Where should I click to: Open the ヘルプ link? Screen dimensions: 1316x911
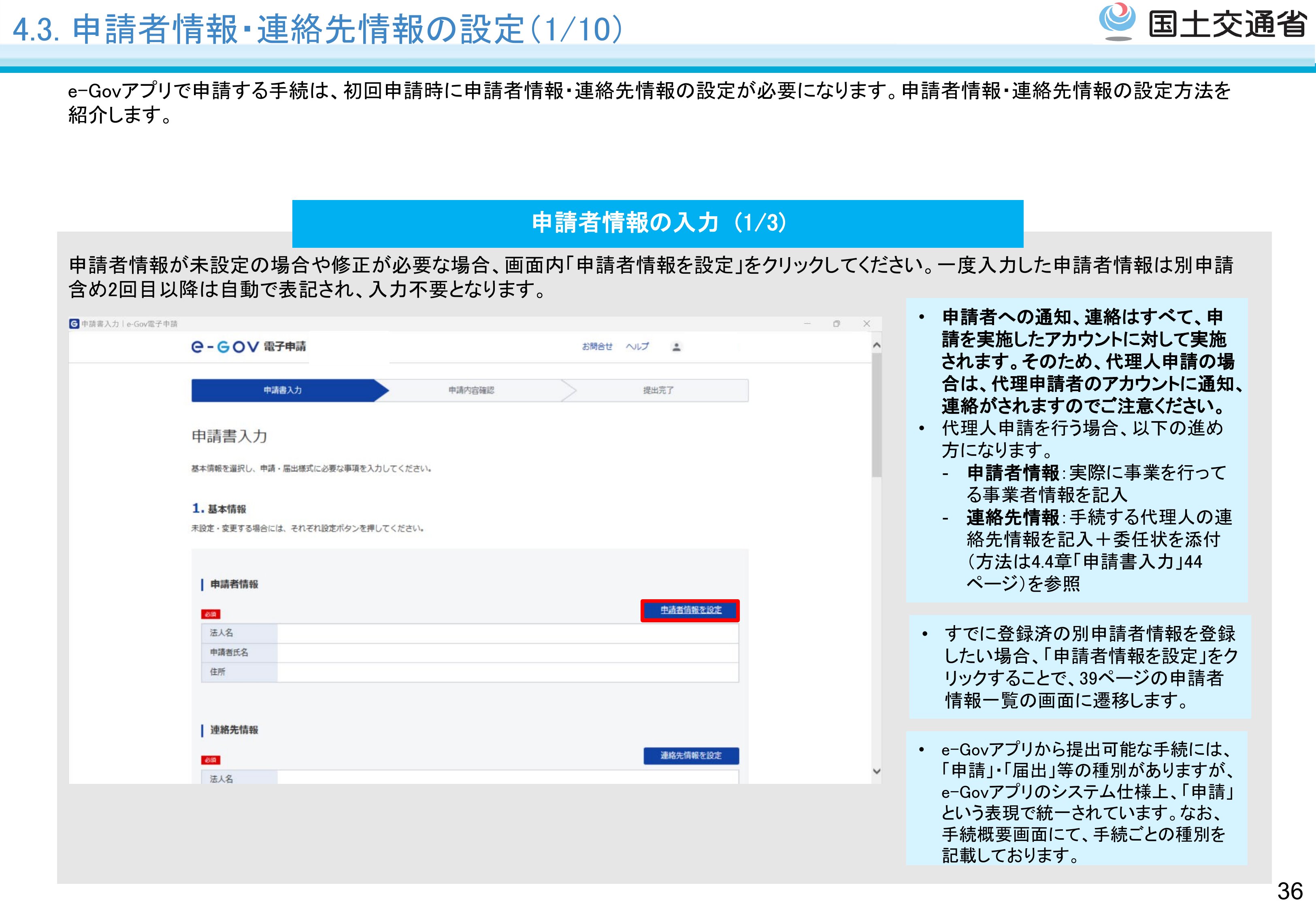(637, 347)
